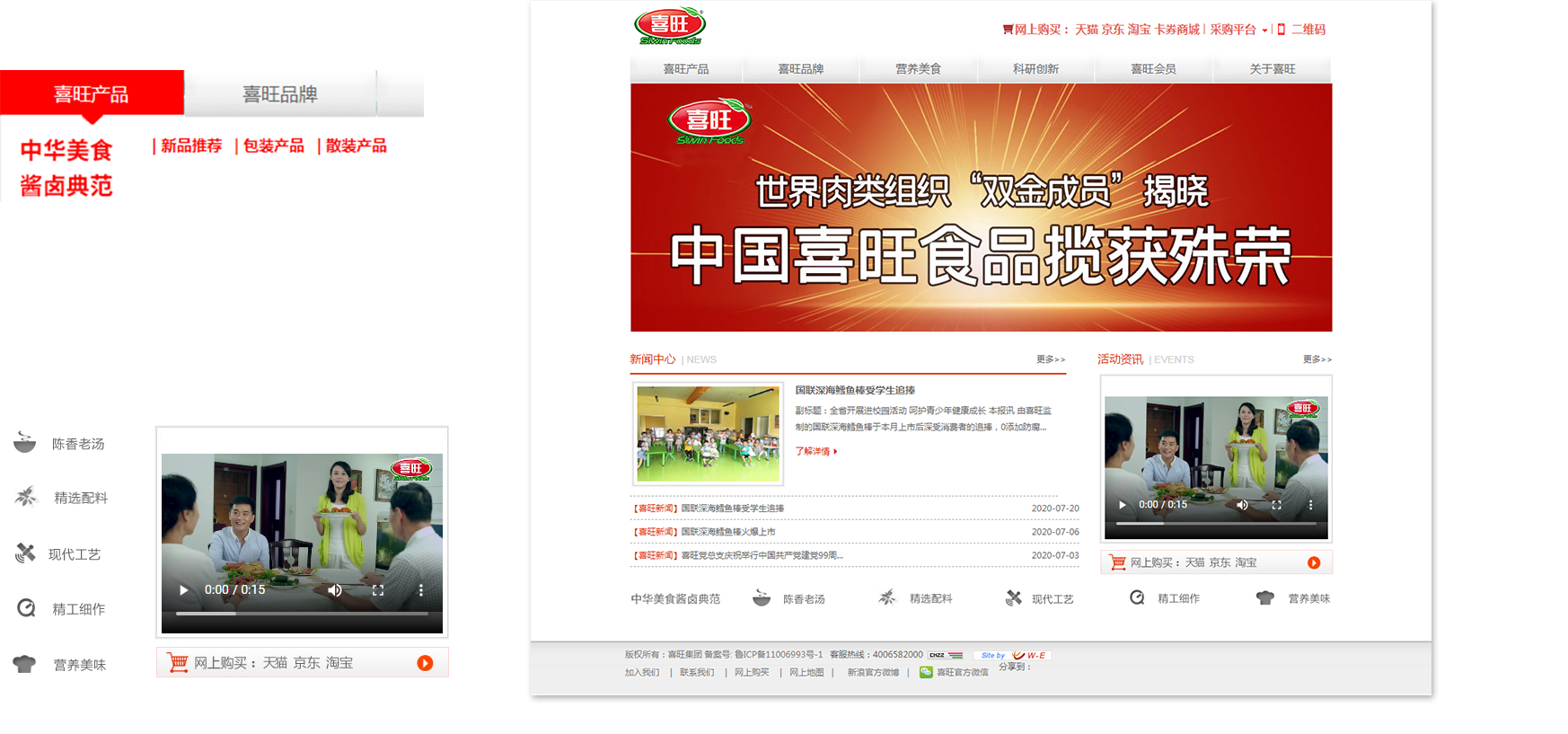
Task: Expand the 采购平台 dropdown arrow
Action: click(1264, 31)
